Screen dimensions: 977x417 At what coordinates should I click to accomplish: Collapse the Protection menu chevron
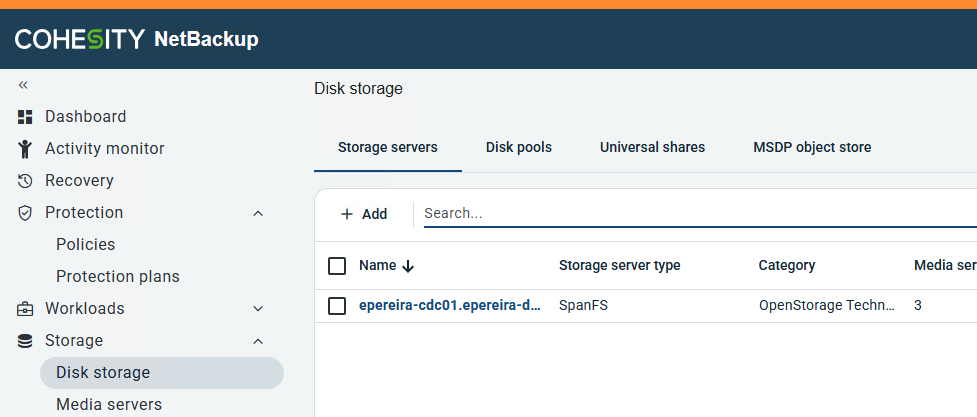click(x=258, y=213)
